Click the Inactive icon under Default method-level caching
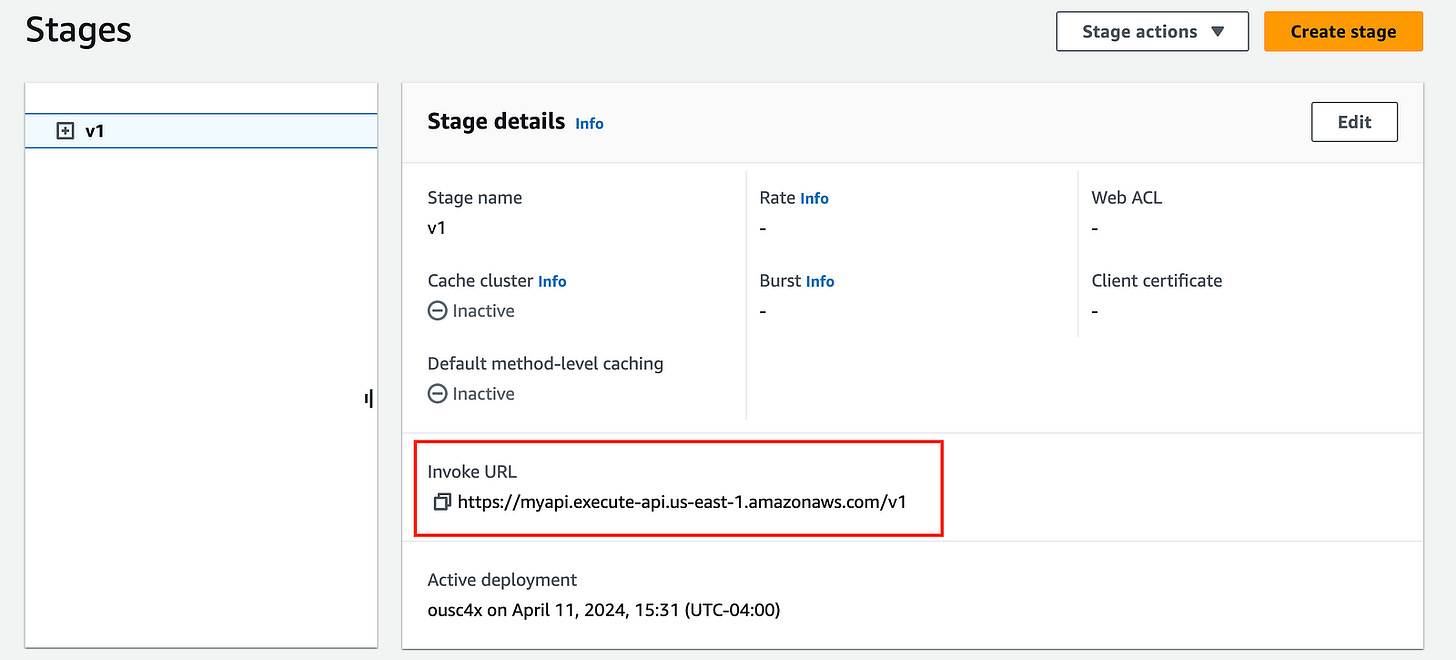The height and width of the screenshot is (660, 1456). [437, 394]
